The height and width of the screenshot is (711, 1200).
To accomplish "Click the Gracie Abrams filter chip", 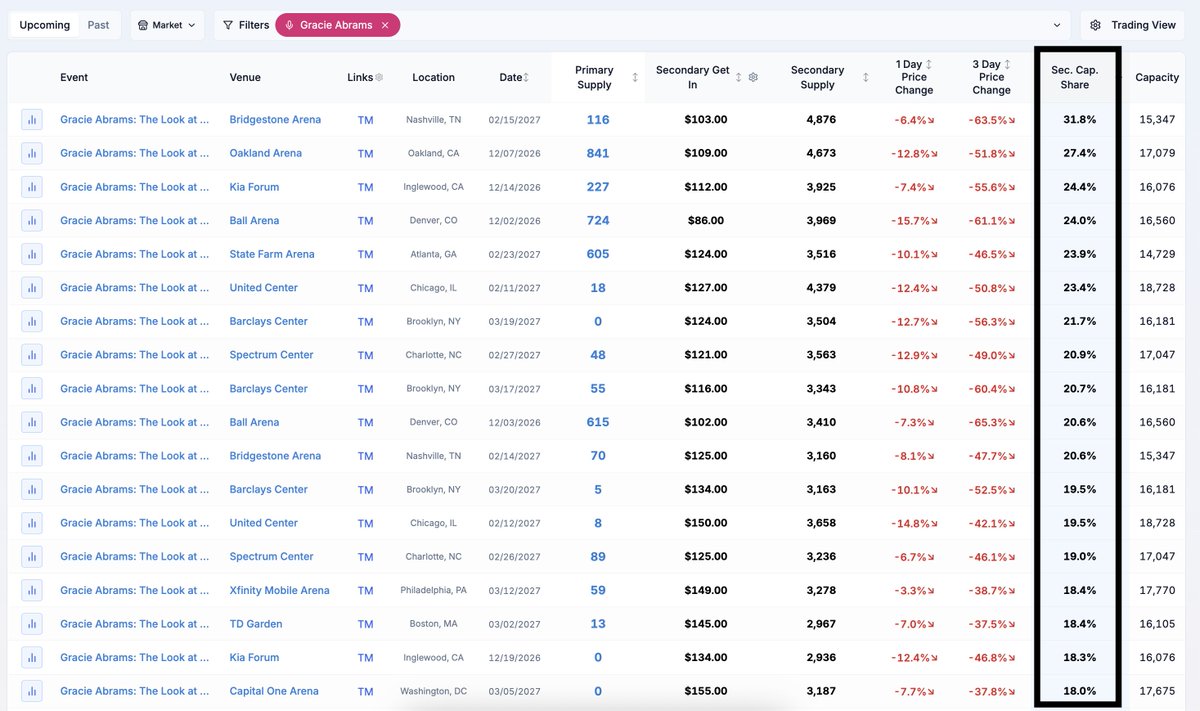I will coord(337,25).
